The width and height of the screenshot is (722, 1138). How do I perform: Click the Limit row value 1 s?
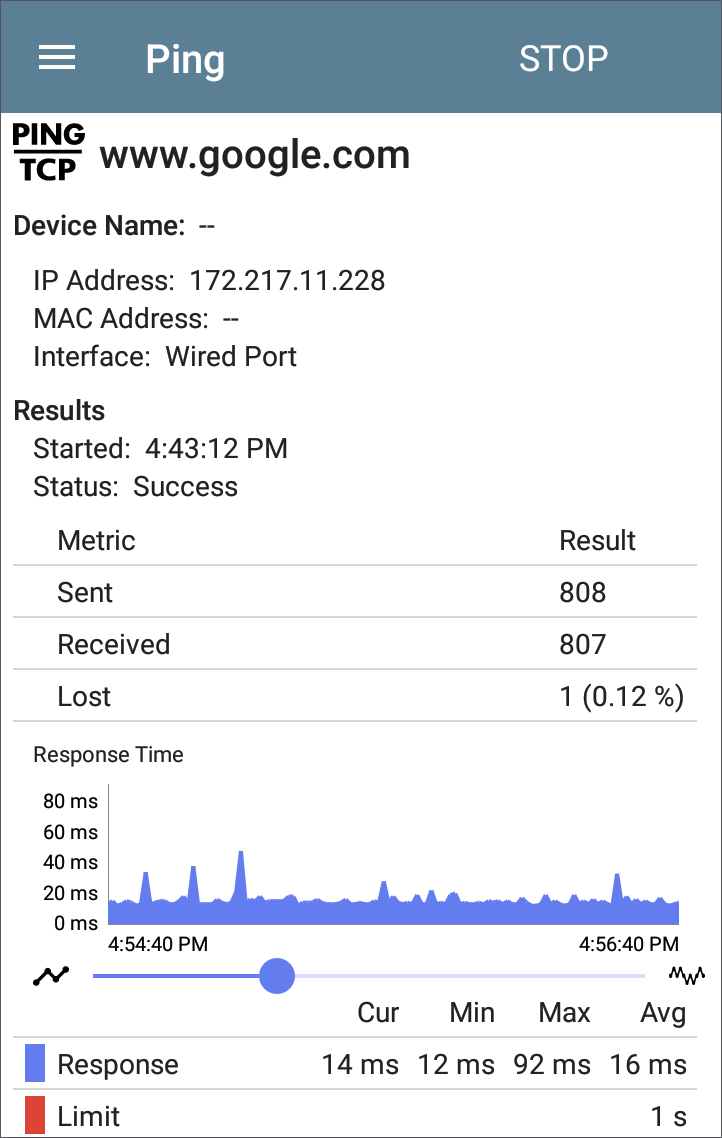(x=668, y=1117)
